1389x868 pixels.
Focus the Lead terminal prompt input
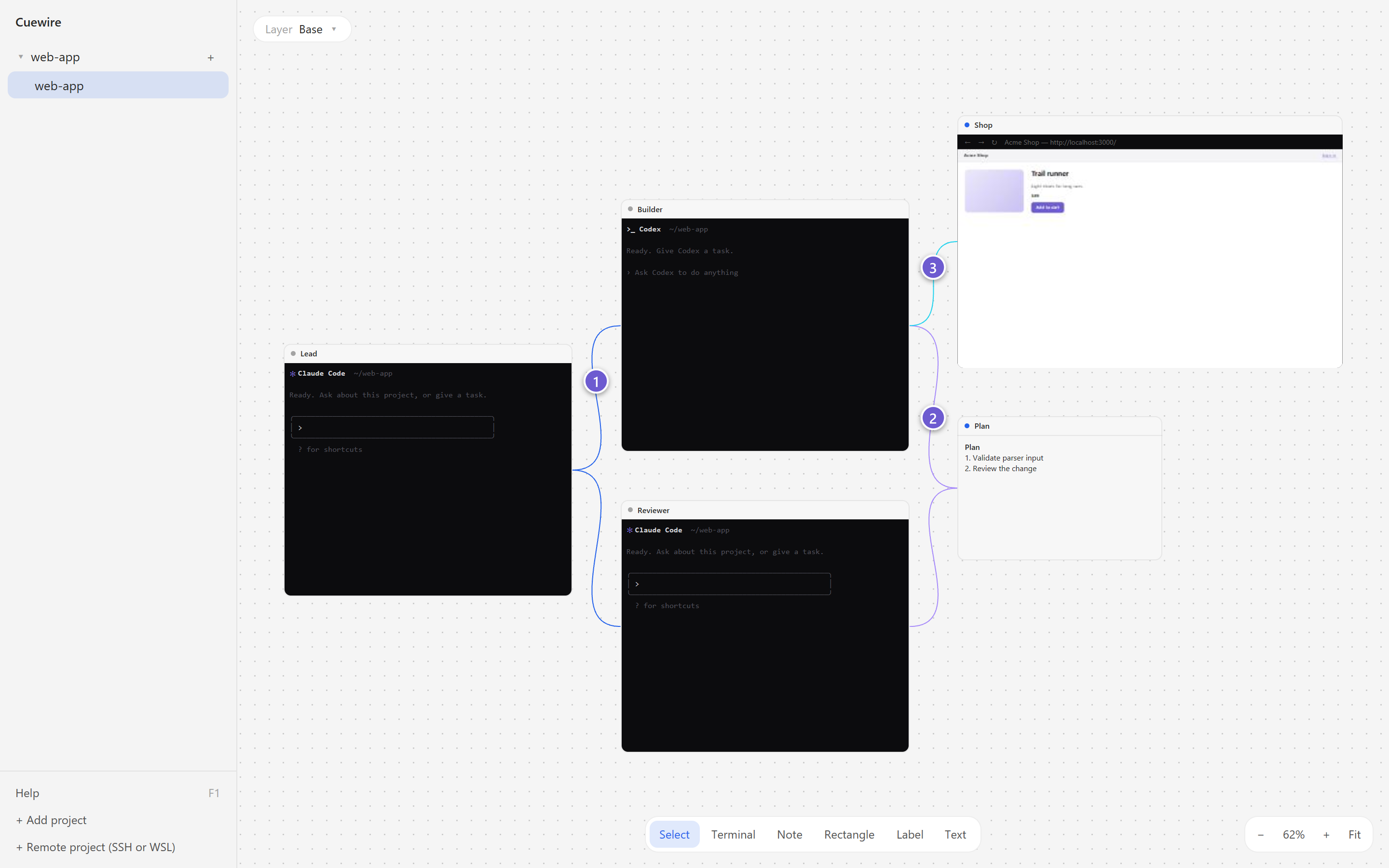(x=393, y=428)
